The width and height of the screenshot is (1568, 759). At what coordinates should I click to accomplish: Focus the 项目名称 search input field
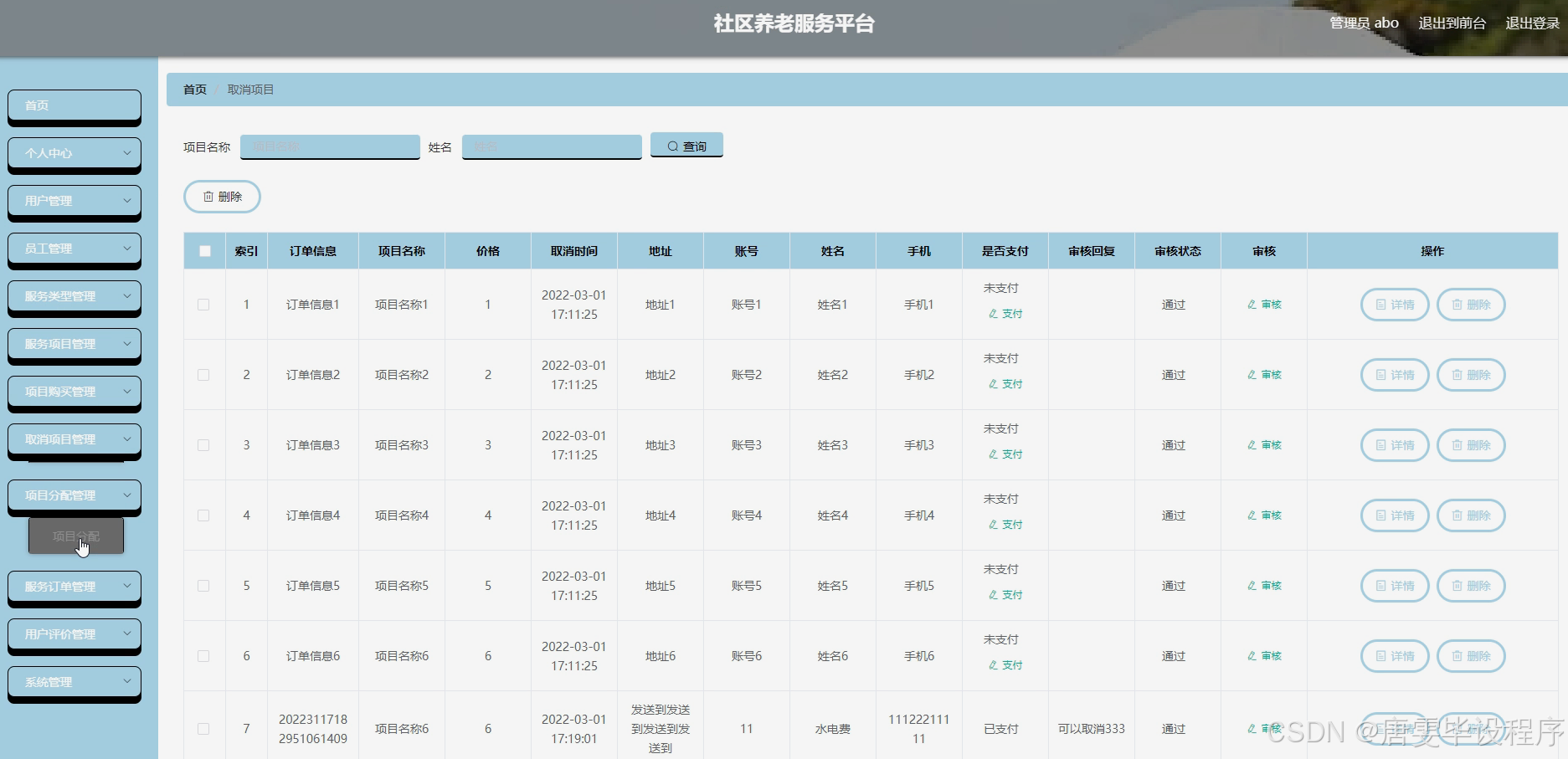(x=330, y=146)
